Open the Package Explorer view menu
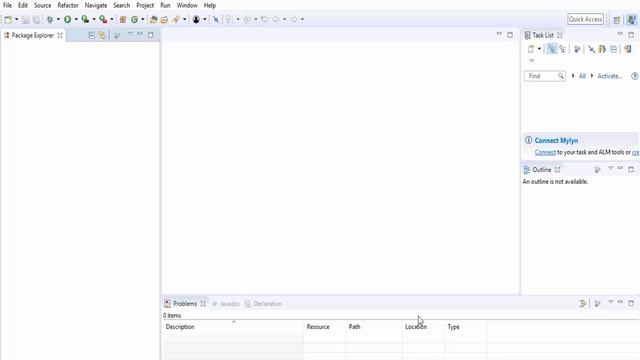This screenshot has width=640, height=360. click(130, 34)
